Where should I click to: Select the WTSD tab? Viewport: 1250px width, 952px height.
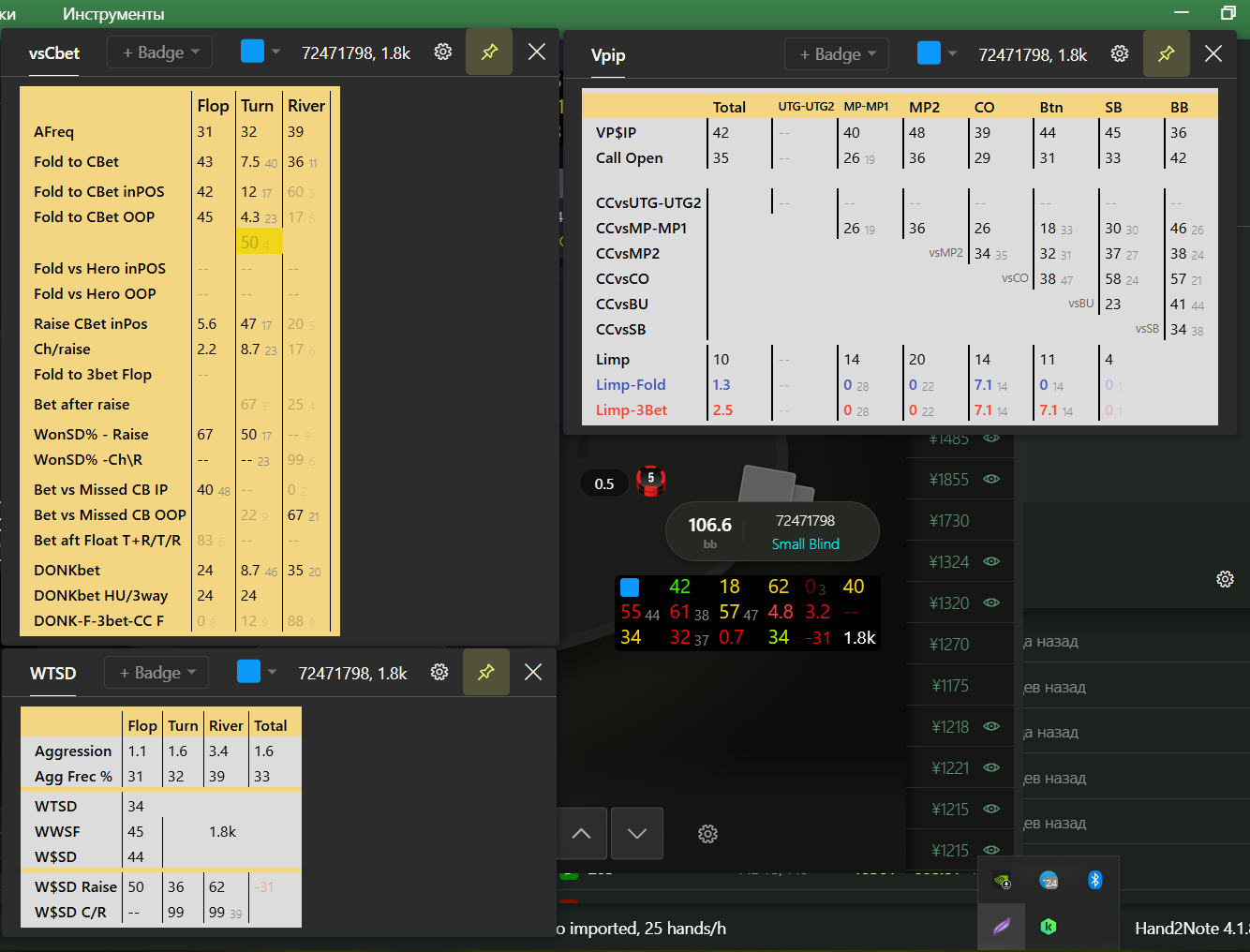coord(53,674)
